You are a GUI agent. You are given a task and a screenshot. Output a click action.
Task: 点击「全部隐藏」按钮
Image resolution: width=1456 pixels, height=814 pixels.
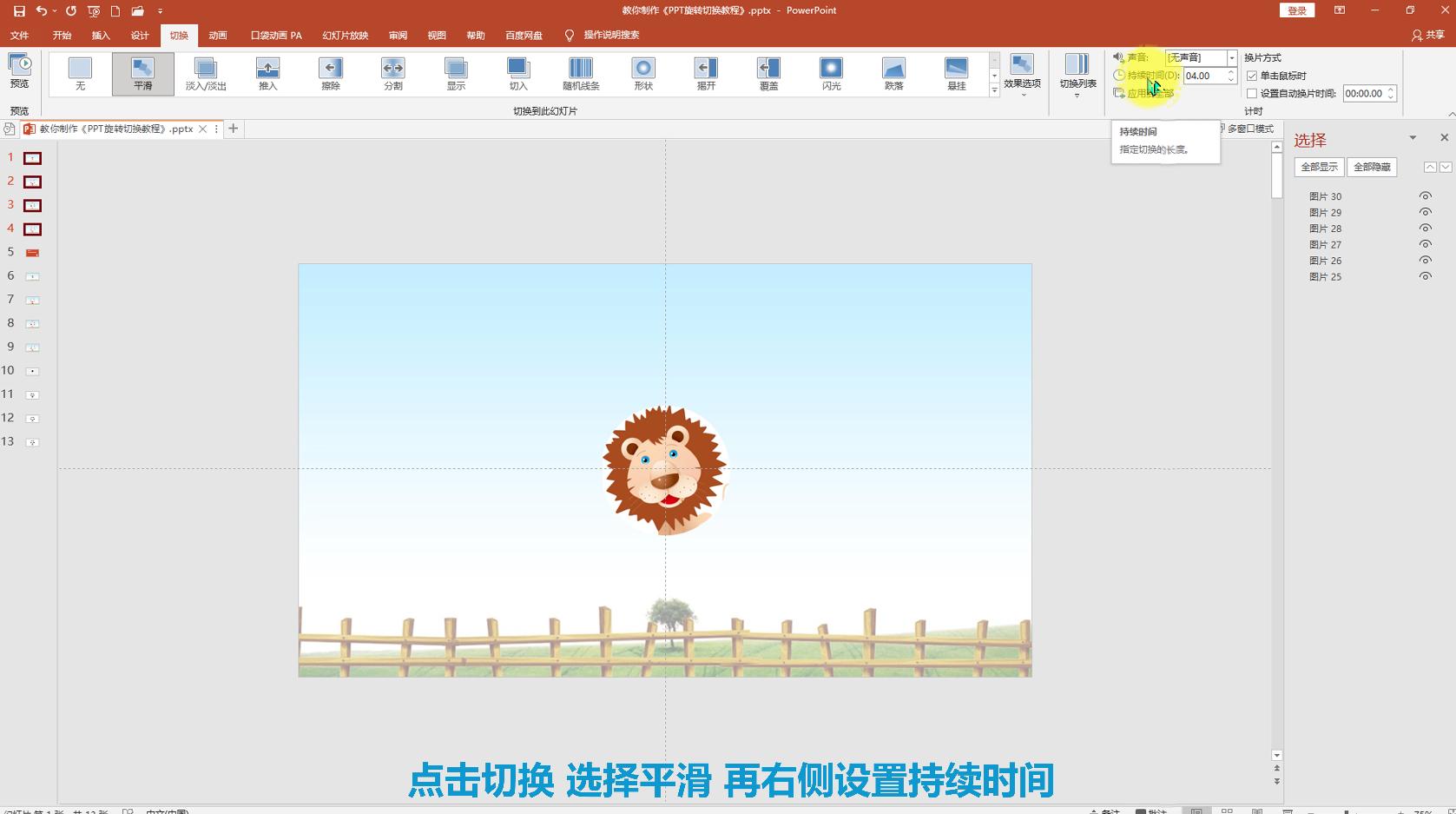[x=1372, y=167]
